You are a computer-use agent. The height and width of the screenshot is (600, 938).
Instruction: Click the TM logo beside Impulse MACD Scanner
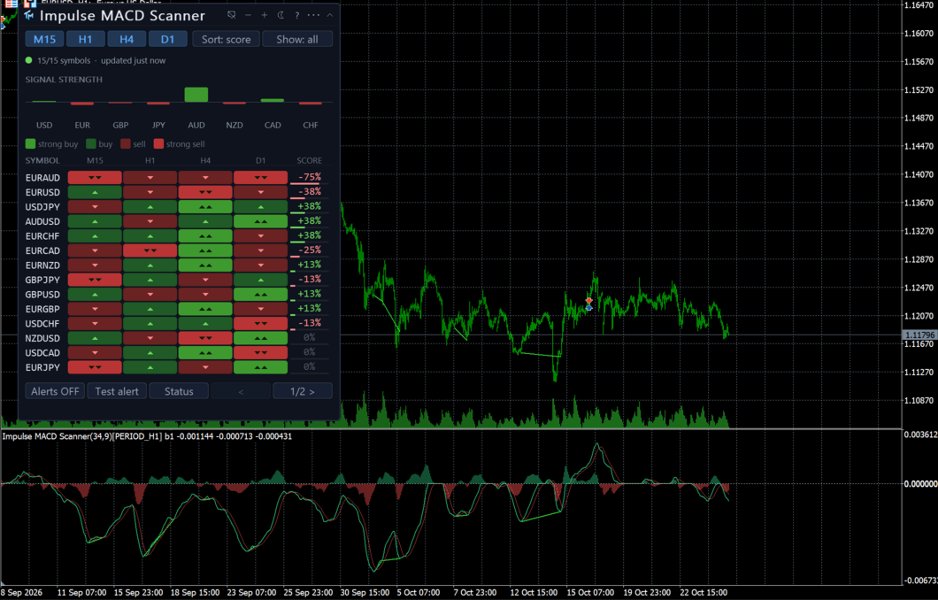point(29,16)
